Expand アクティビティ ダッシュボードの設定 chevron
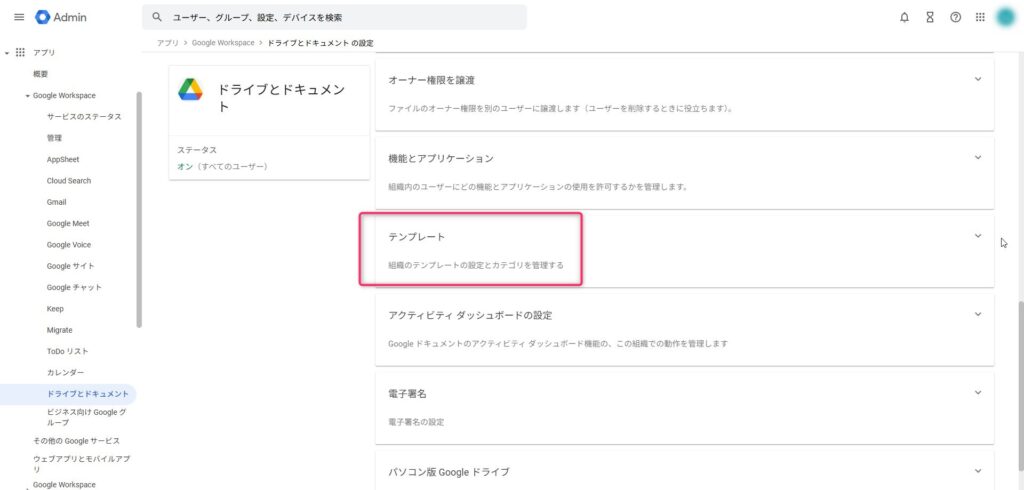The height and width of the screenshot is (490, 1024). tap(978, 314)
